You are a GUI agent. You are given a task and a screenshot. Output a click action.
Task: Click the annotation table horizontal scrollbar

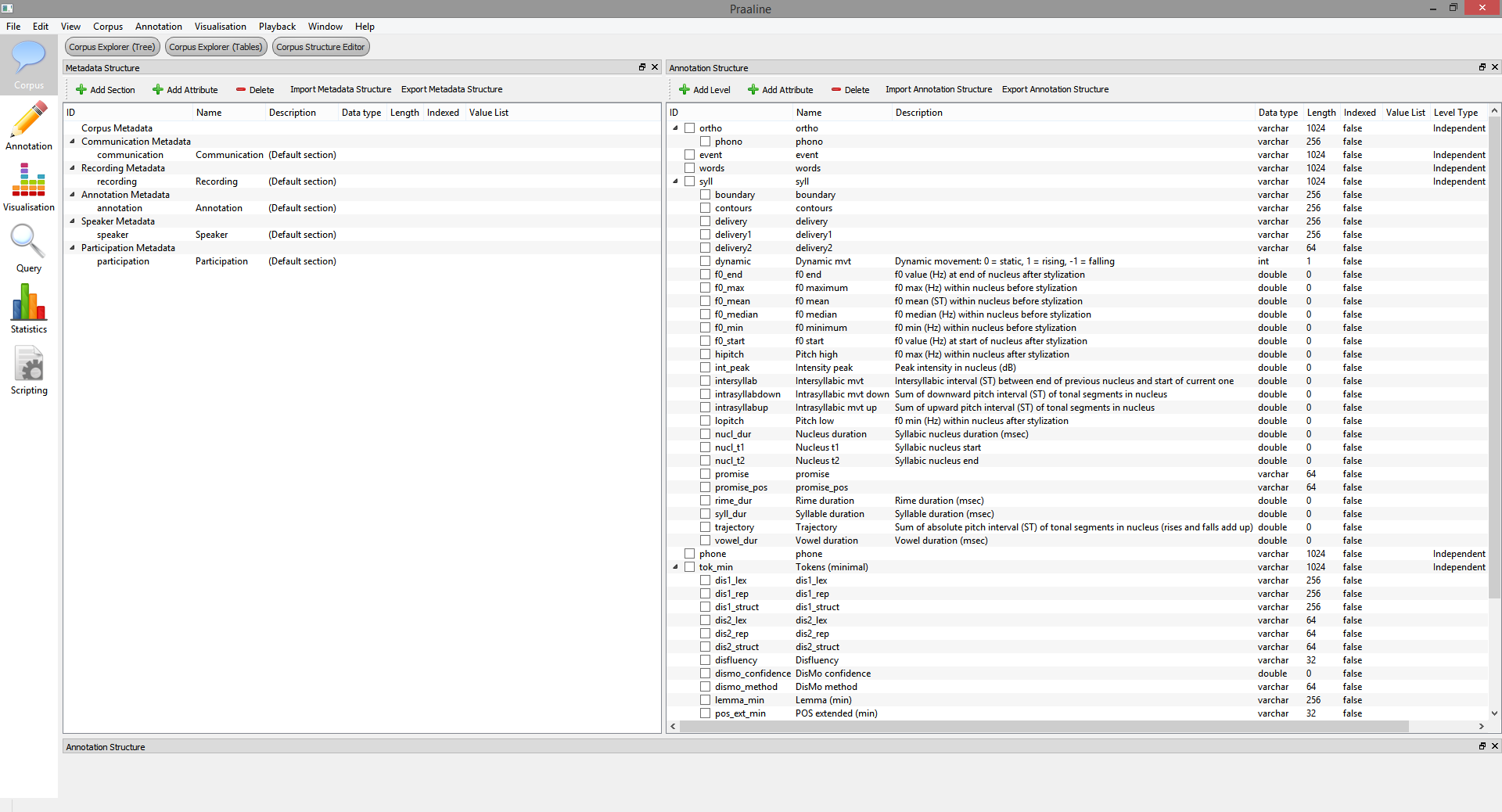(x=1044, y=727)
